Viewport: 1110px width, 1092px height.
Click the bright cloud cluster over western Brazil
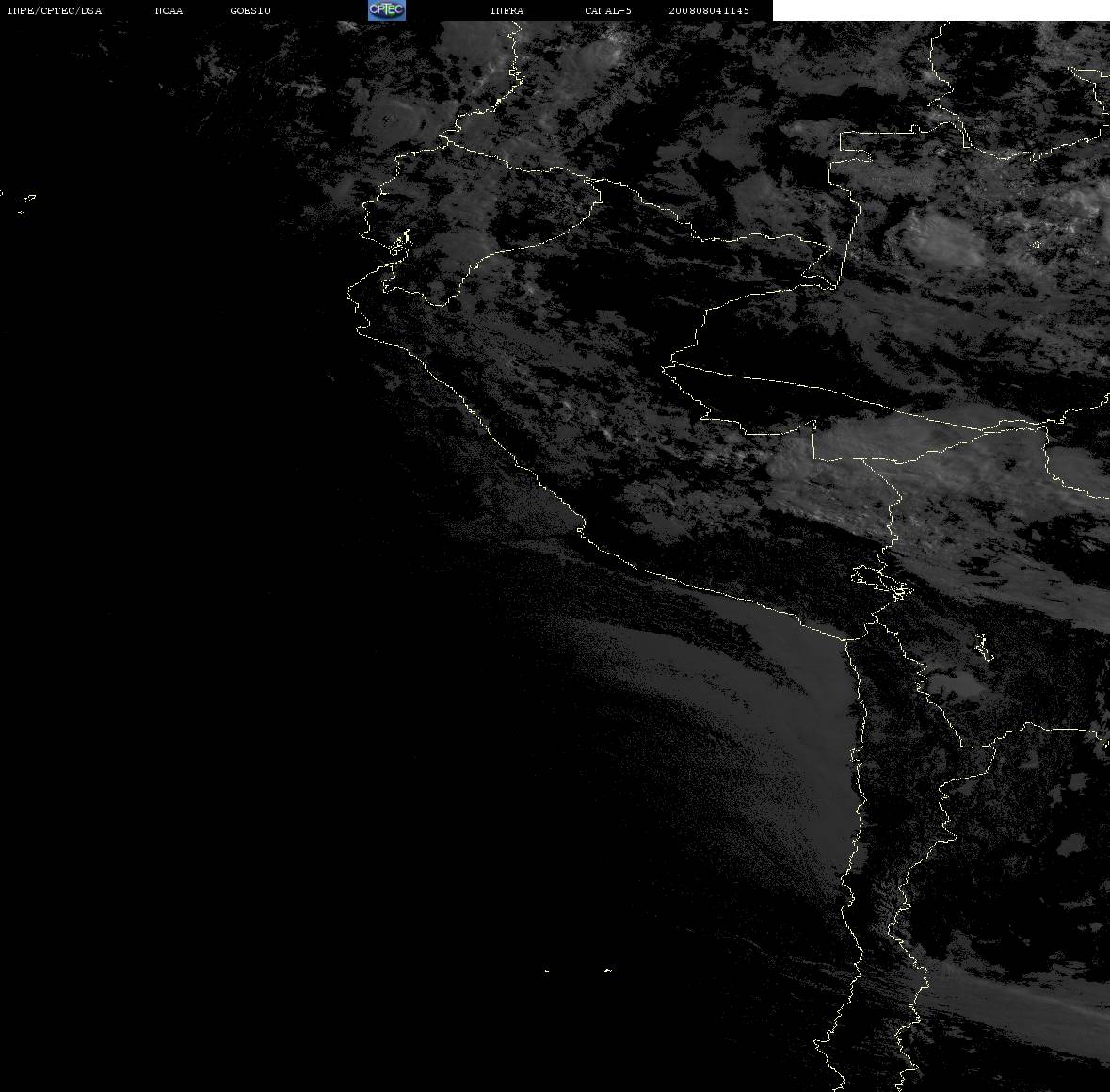pos(943,239)
